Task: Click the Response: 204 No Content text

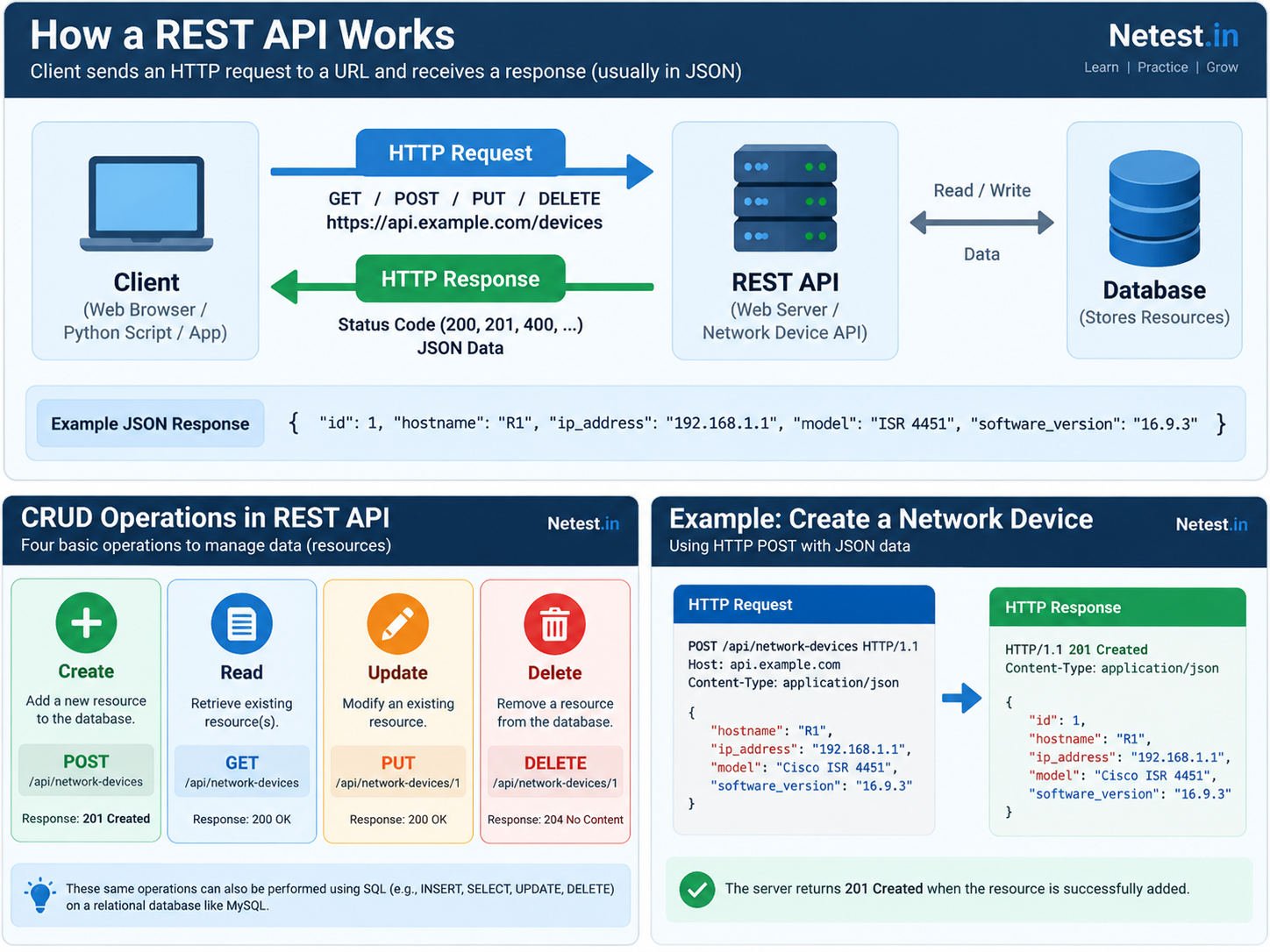Action: tap(555, 820)
